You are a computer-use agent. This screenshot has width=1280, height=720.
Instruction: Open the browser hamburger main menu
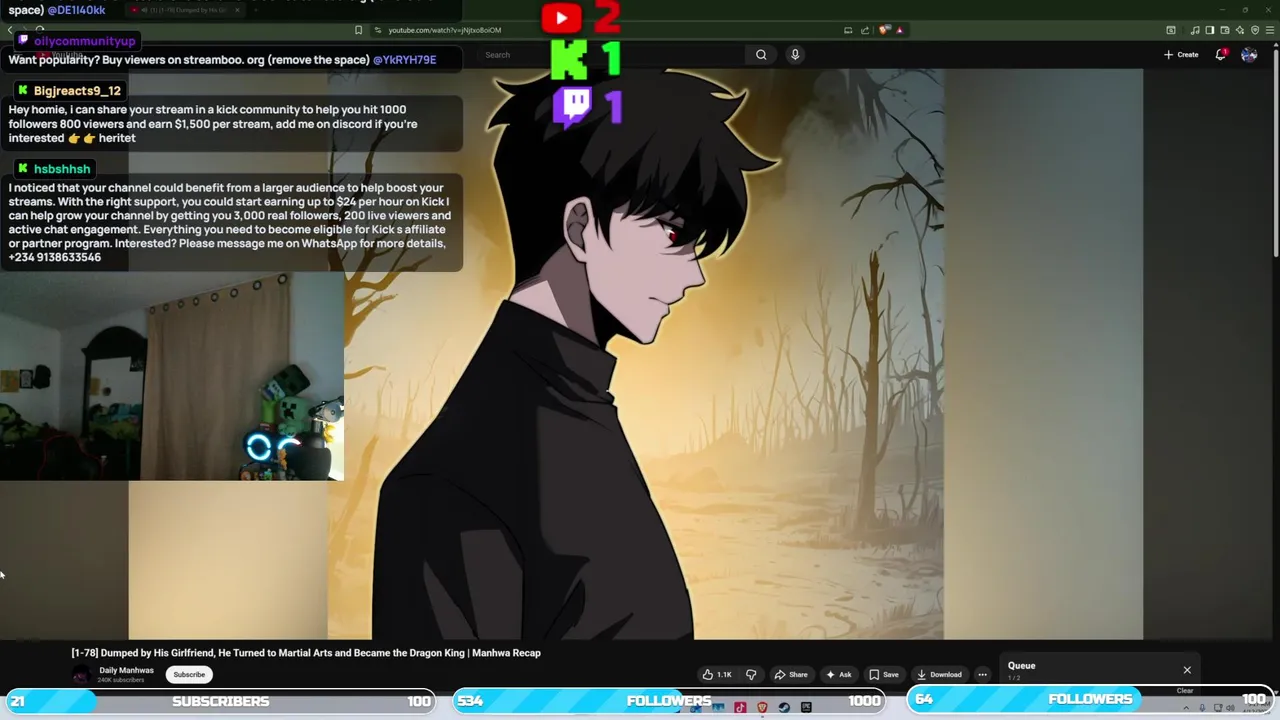coord(1270,30)
